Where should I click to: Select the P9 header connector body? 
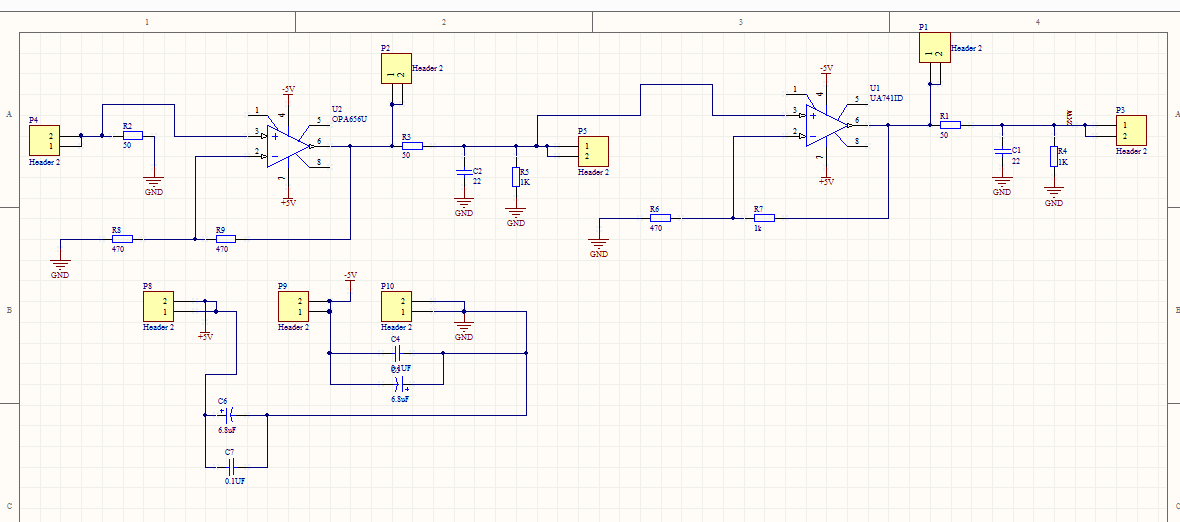point(293,307)
